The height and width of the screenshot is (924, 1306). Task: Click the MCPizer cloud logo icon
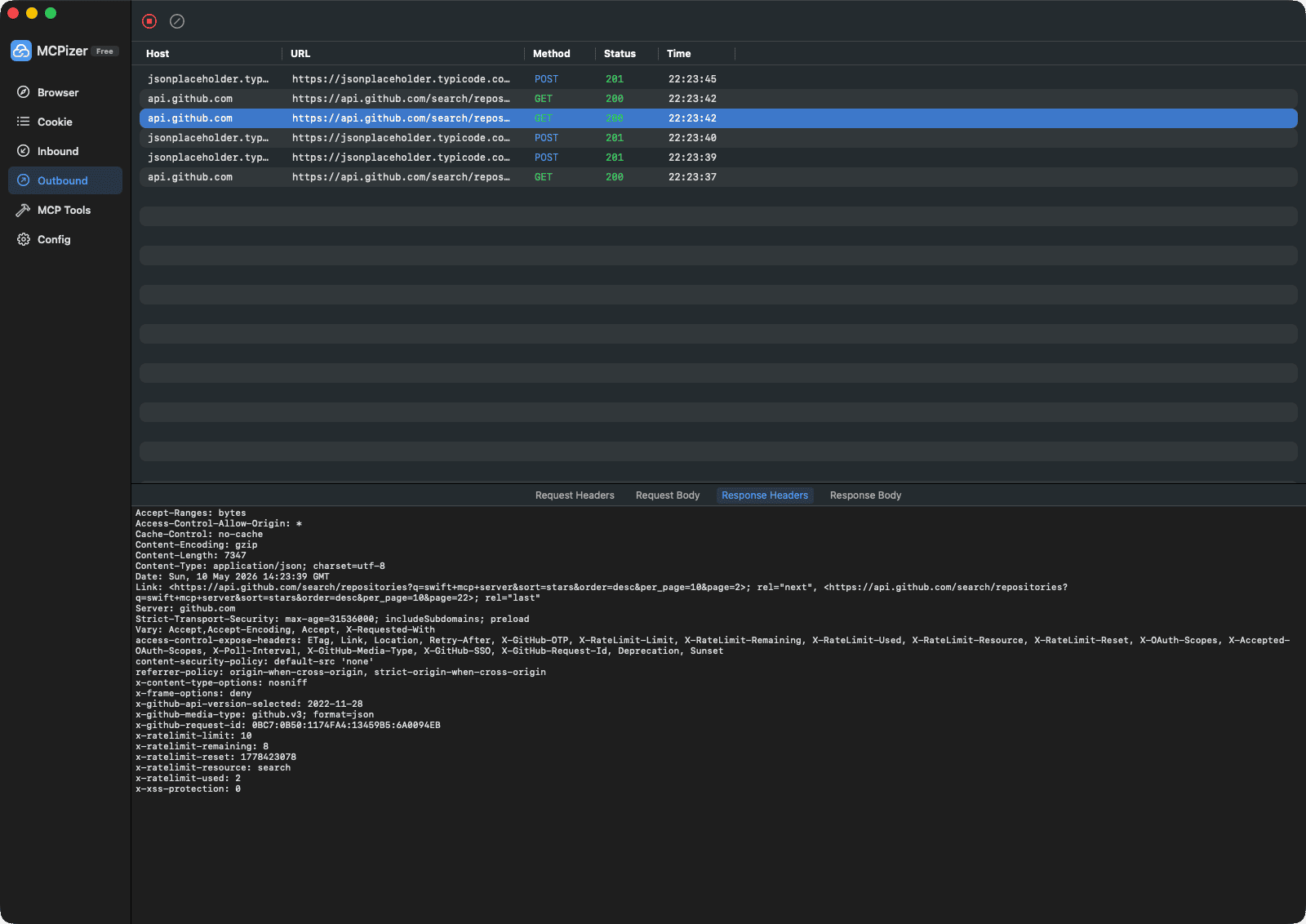click(x=21, y=51)
